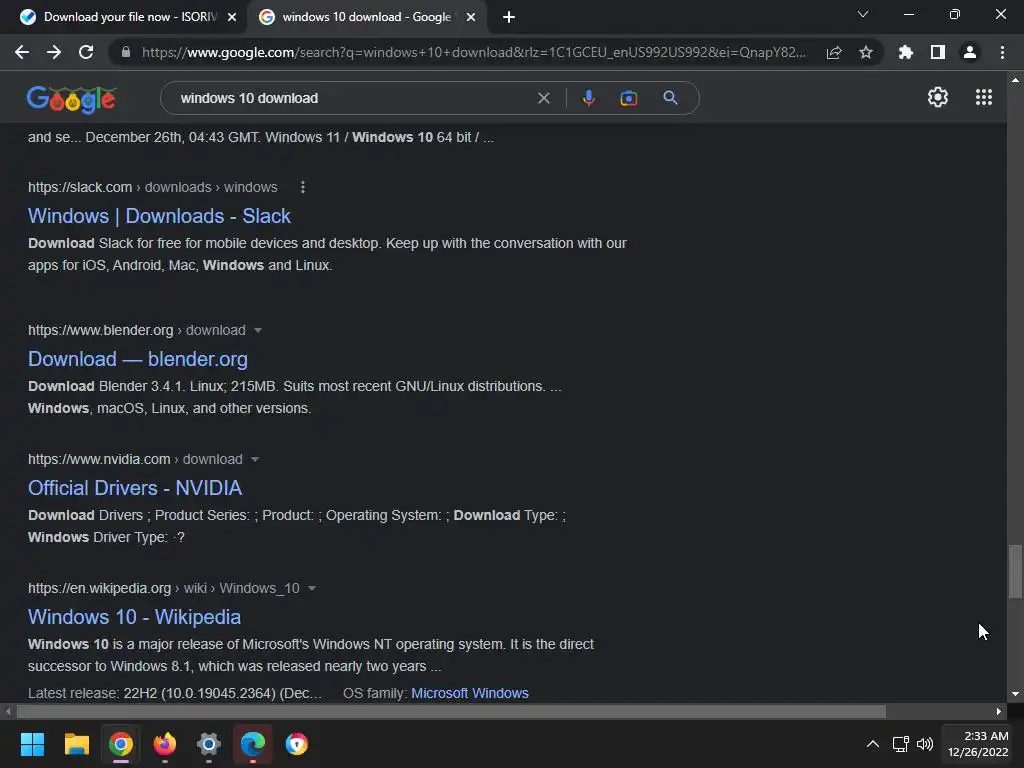The height and width of the screenshot is (768, 1024).
Task: View site information via the lock icon
Action: [126, 52]
